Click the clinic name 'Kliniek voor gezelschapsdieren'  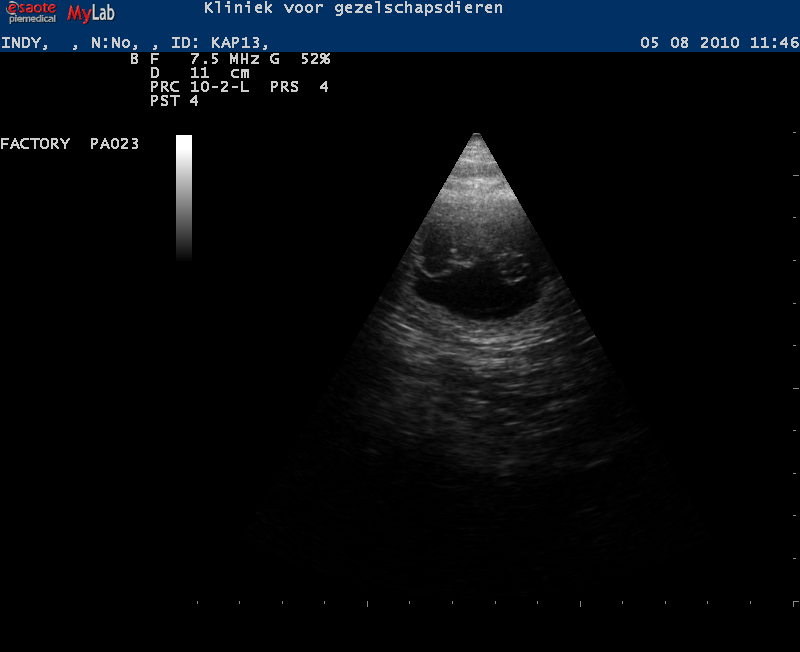click(353, 8)
